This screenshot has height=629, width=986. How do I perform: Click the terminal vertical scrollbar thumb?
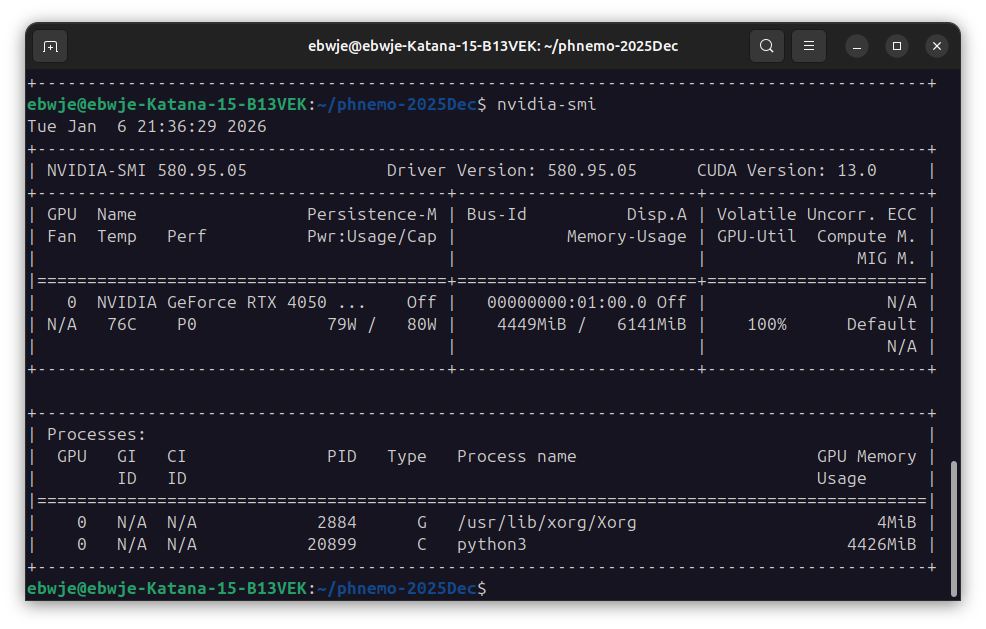(952, 527)
